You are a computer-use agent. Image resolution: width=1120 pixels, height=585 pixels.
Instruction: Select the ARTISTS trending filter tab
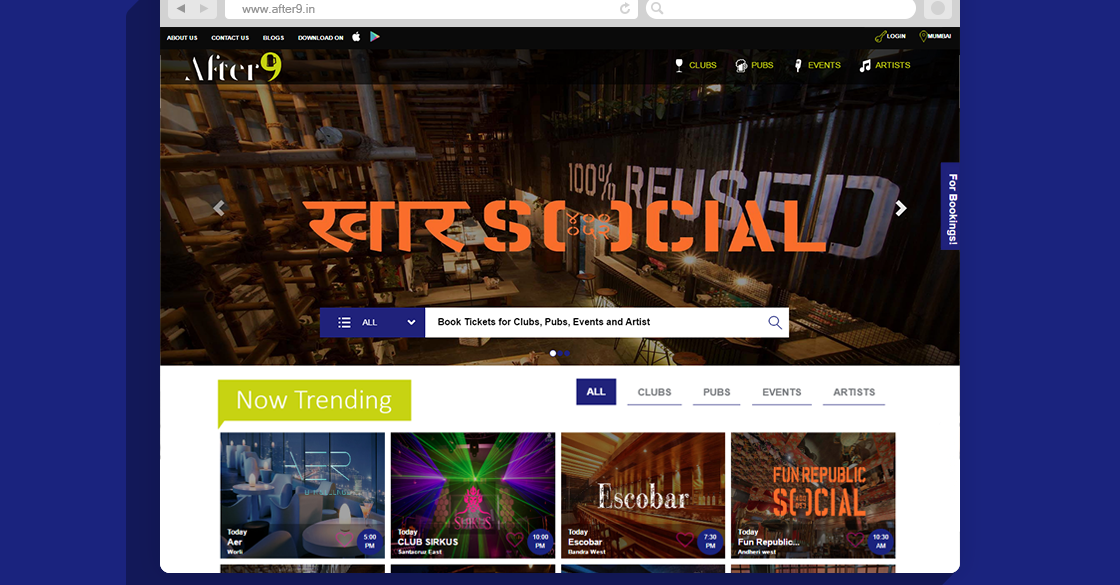pos(854,392)
